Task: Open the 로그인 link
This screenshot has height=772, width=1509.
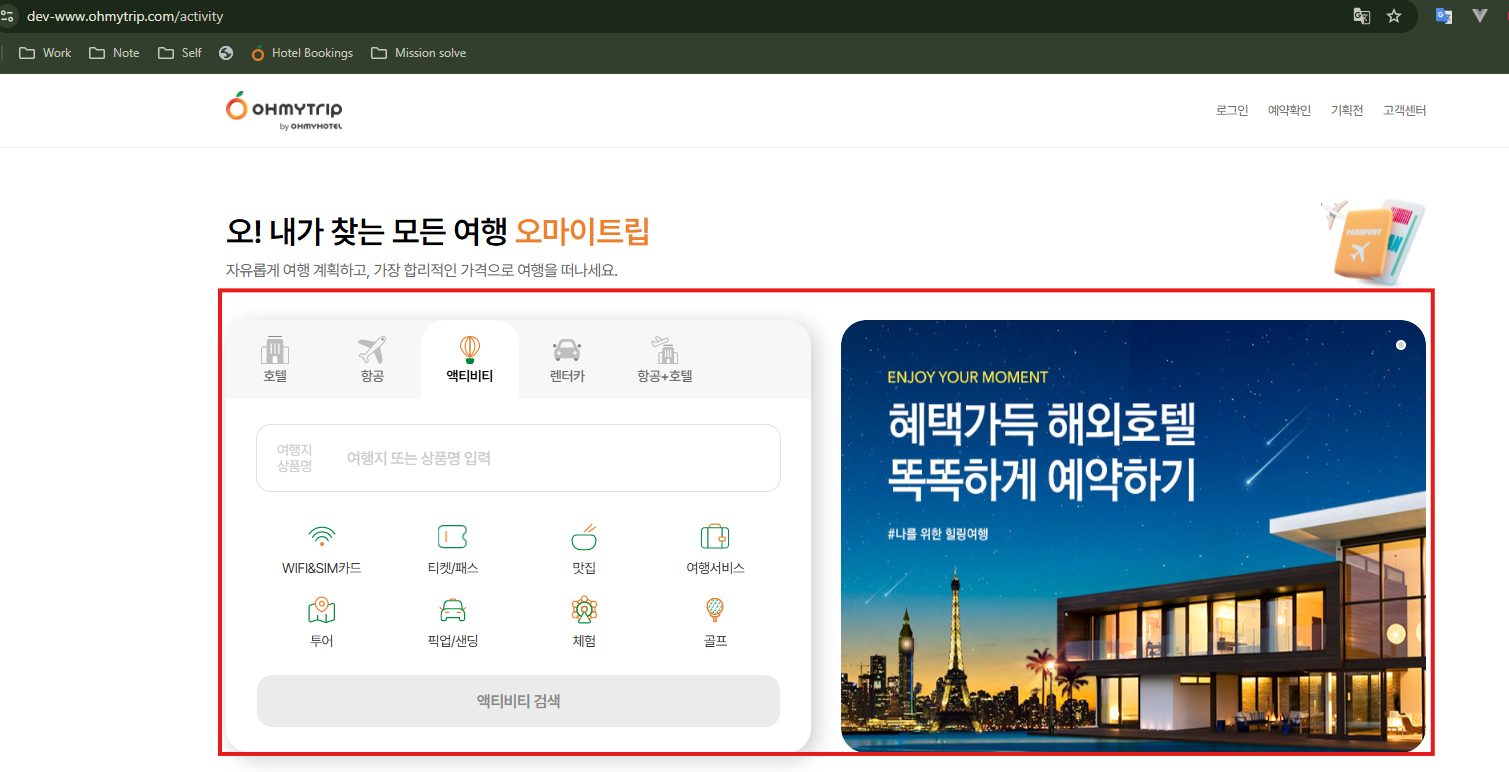Action: (x=1231, y=111)
